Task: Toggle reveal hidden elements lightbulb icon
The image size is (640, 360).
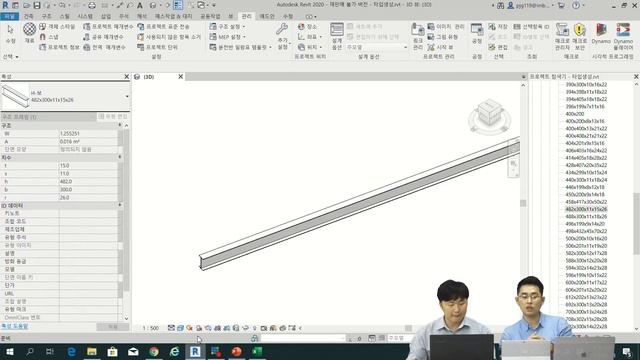Action: 254,328
